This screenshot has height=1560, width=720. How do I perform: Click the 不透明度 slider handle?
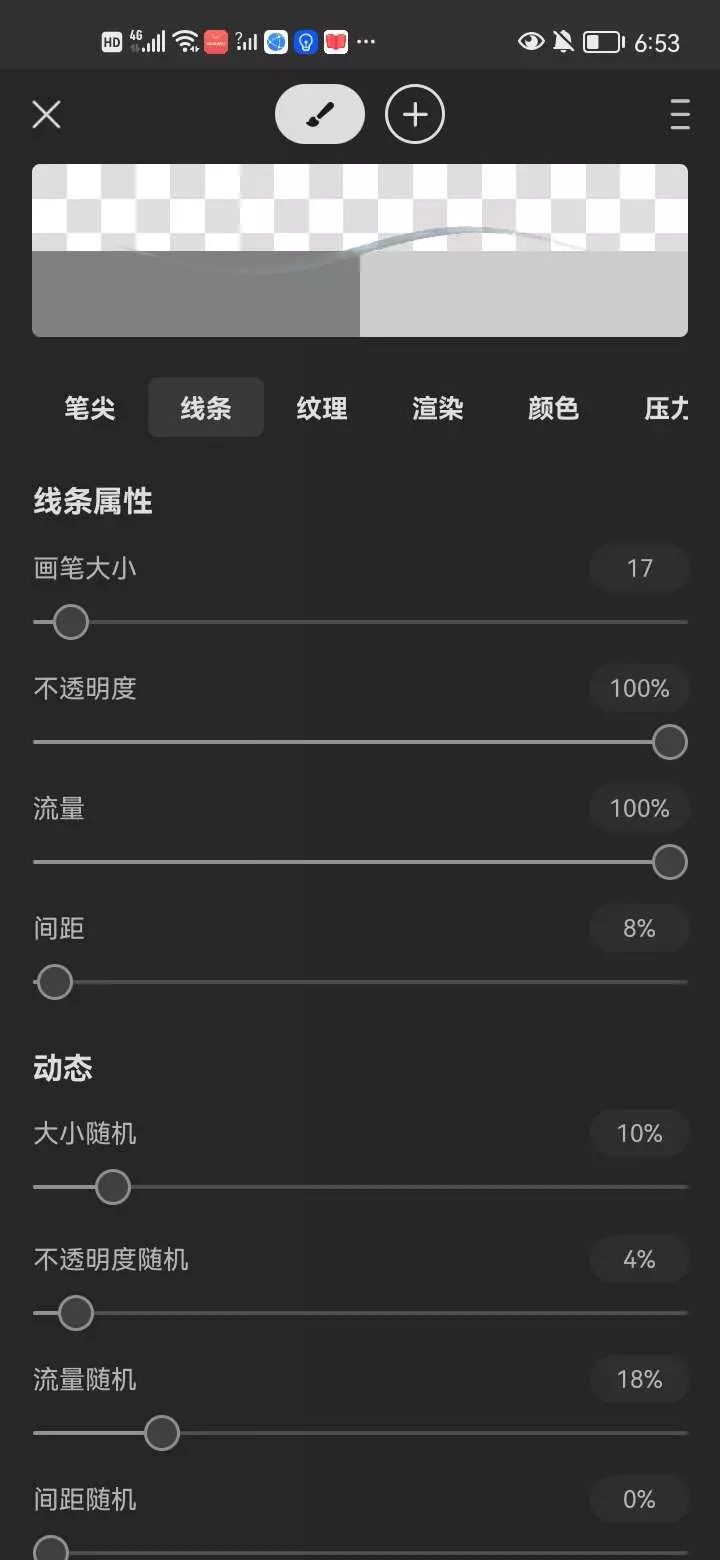pos(669,742)
